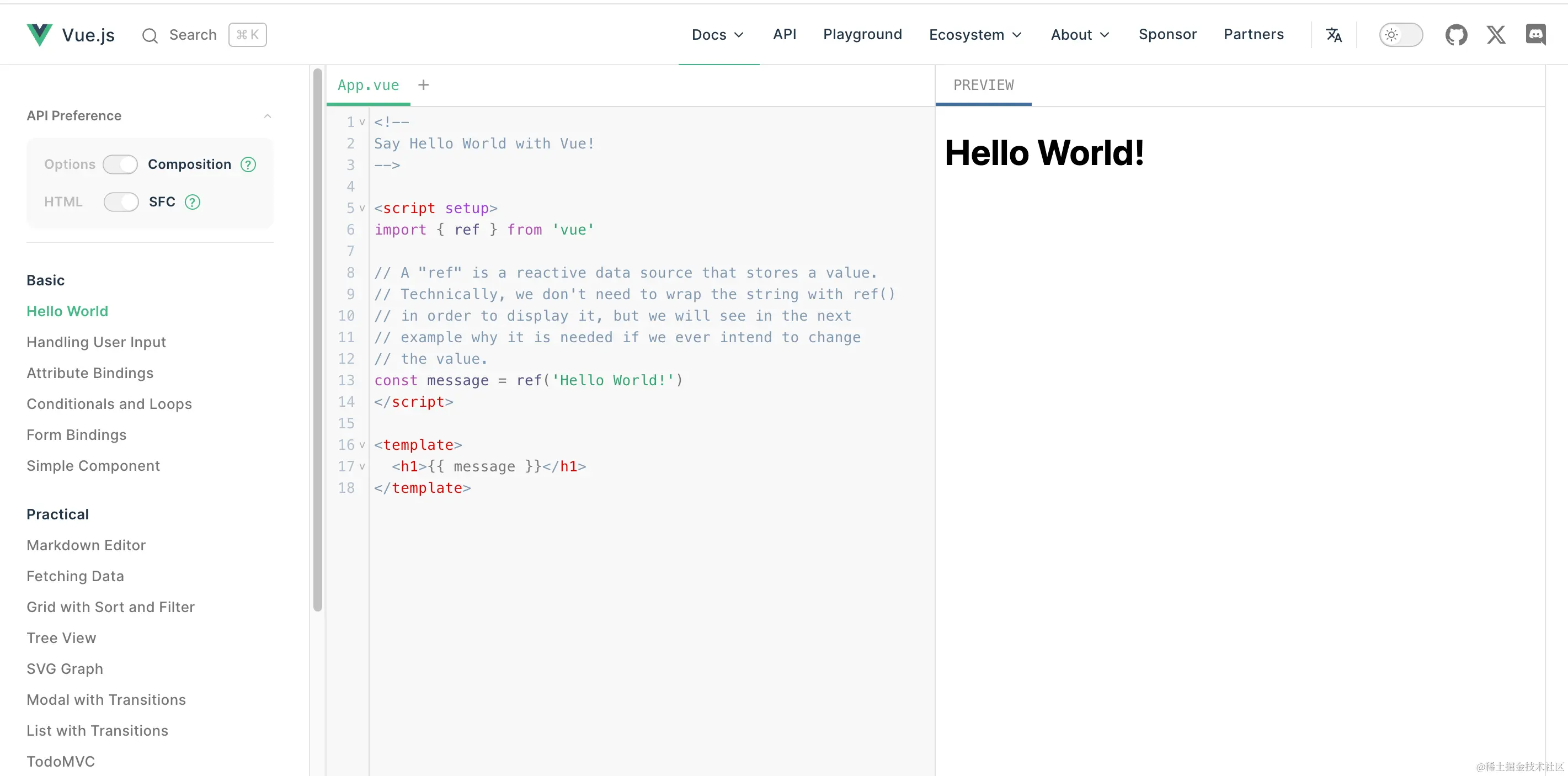Screen dimensions: 1568x776
Task: Toggle Options/Composition API switch
Action: coord(120,164)
